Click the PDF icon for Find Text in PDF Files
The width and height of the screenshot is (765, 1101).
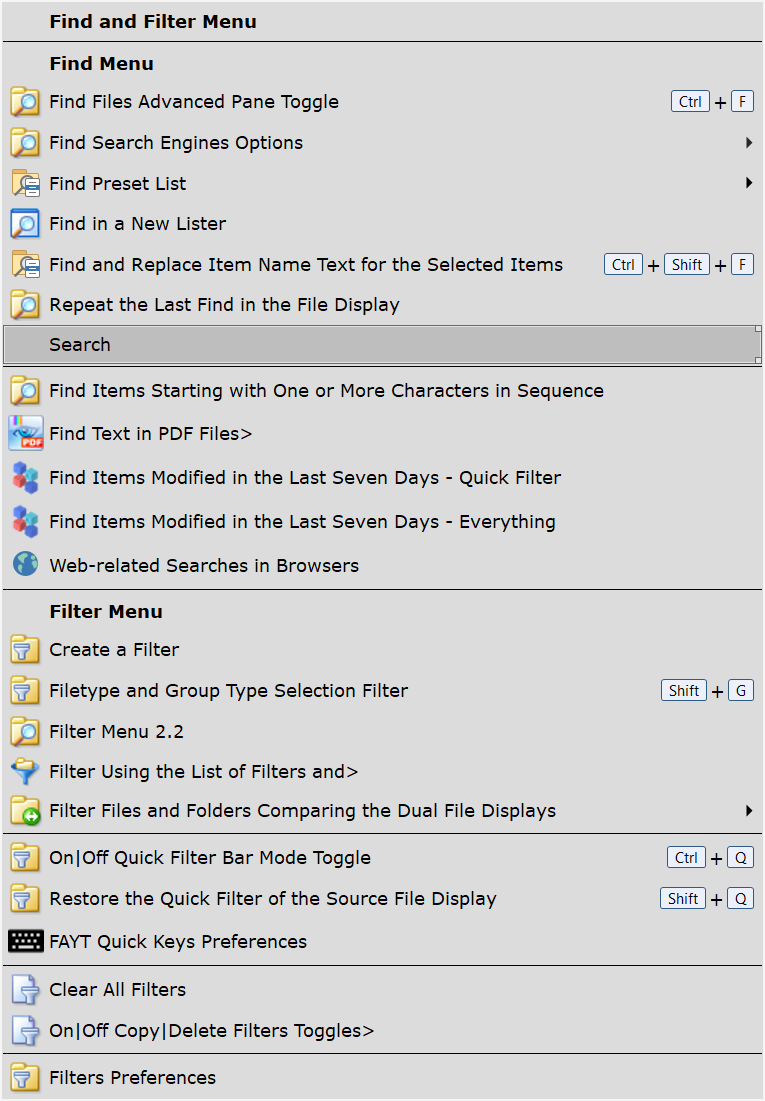pyautogui.click(x=25, y=434)
